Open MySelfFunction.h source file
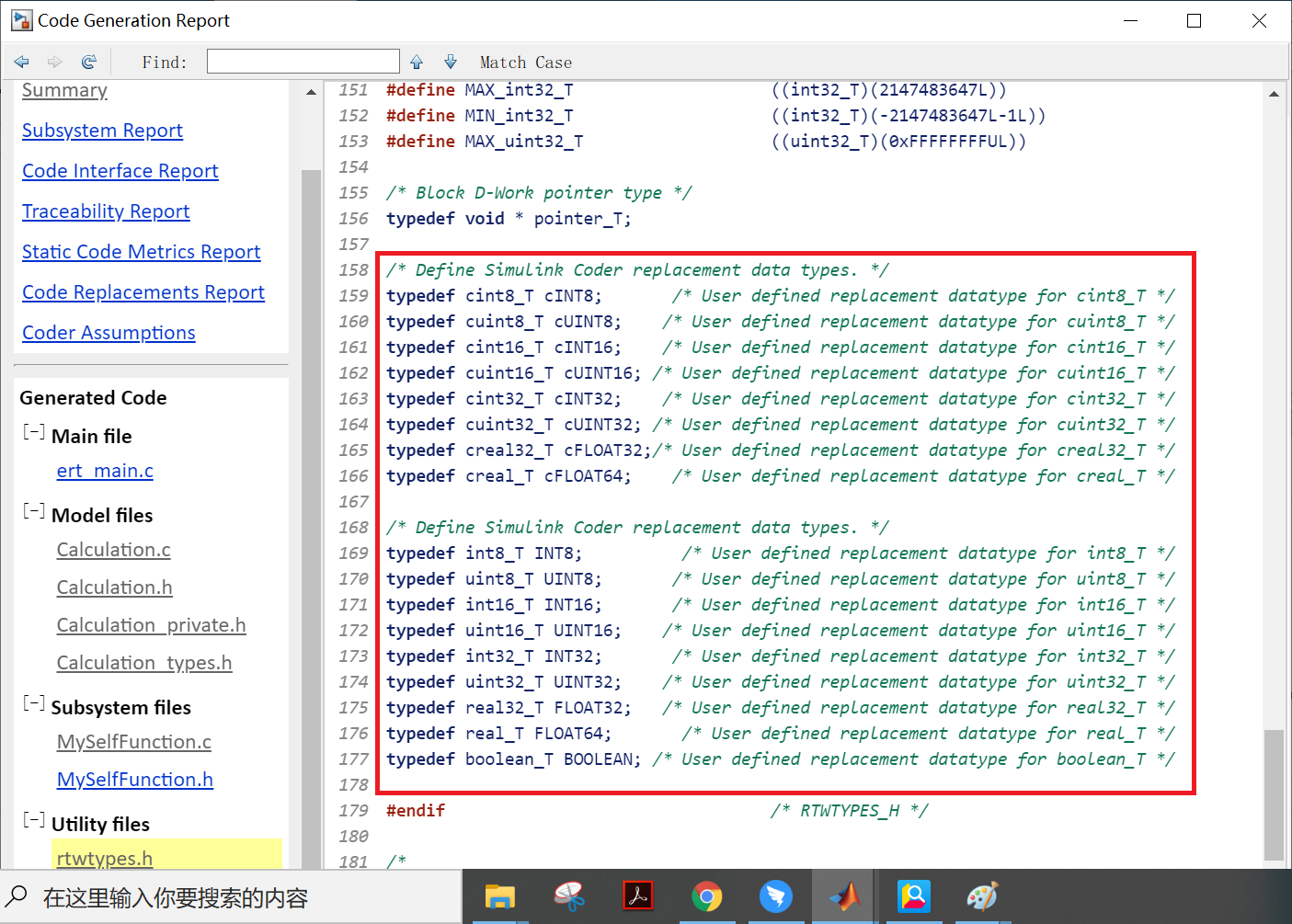This screenshot has width=1292, height=924. (x=135, y=780)
